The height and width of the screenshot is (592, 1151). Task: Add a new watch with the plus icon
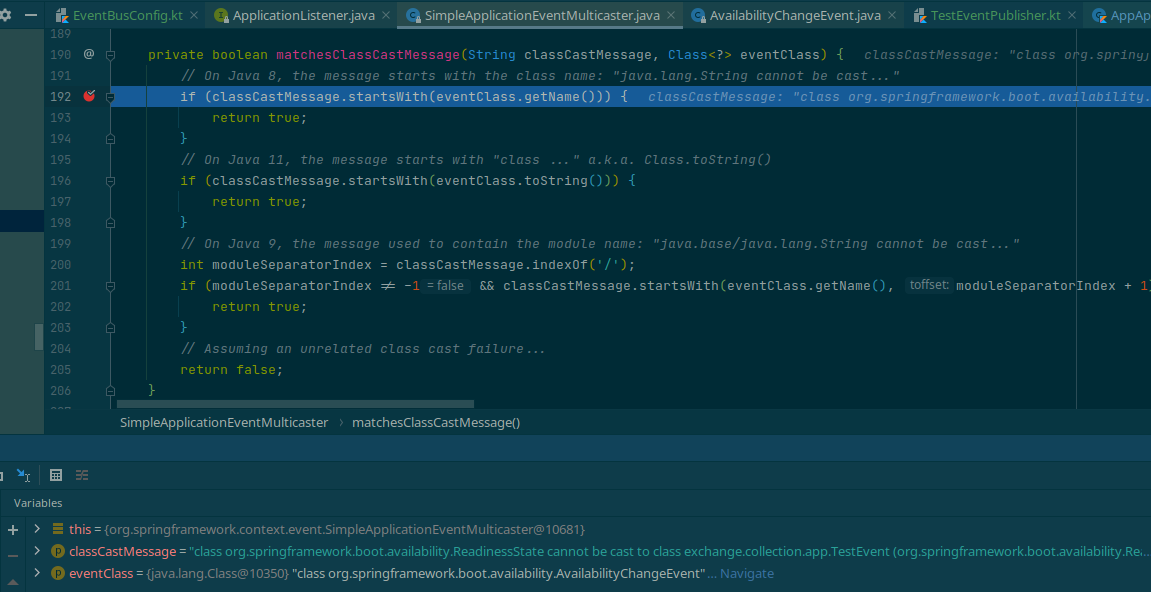[x=12, y=530]
